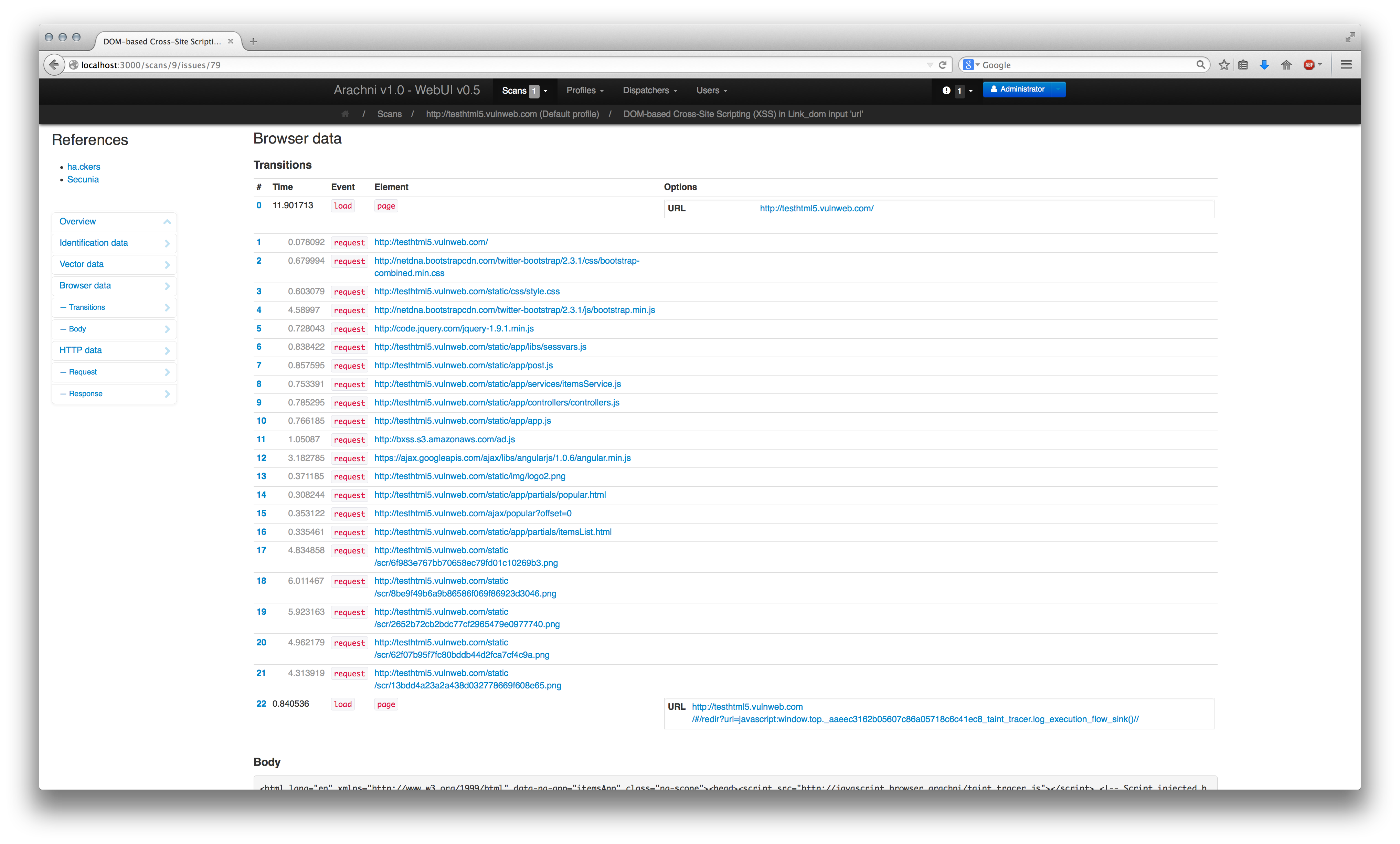
Task: Open the browser hamburger menu
Action: (1346, 65)
